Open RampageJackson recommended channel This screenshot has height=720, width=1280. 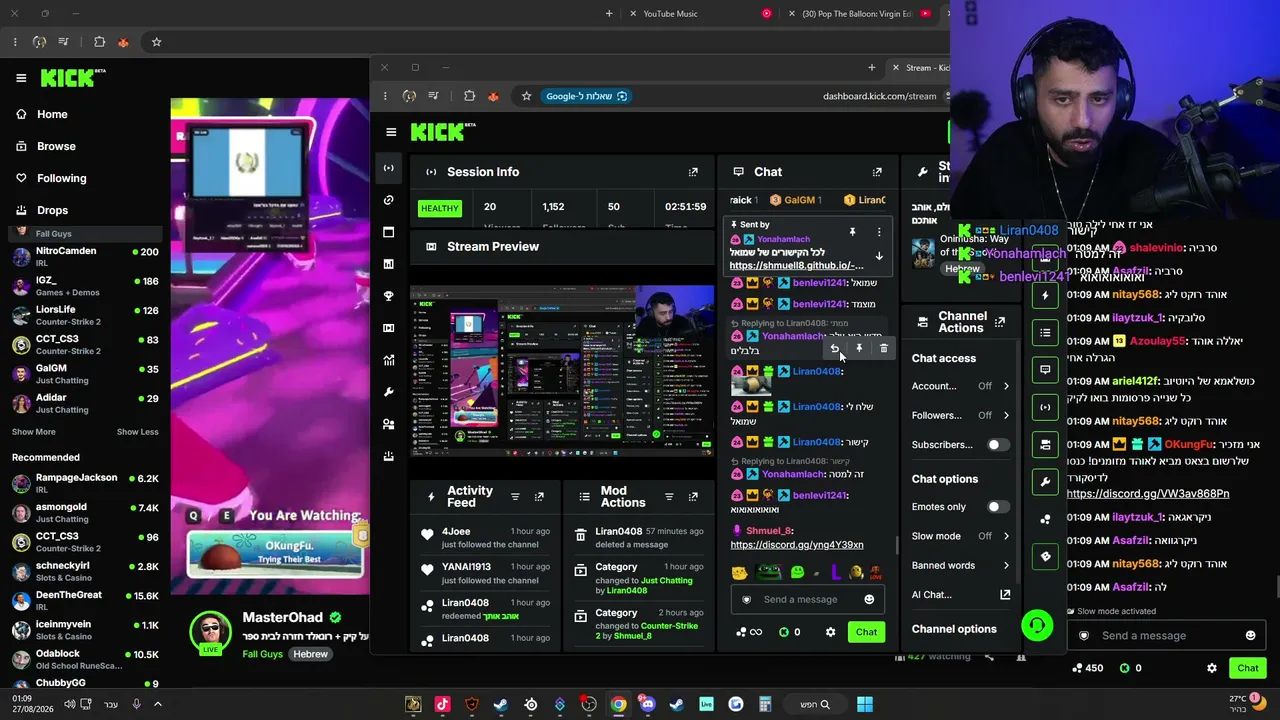pos(85,484)
